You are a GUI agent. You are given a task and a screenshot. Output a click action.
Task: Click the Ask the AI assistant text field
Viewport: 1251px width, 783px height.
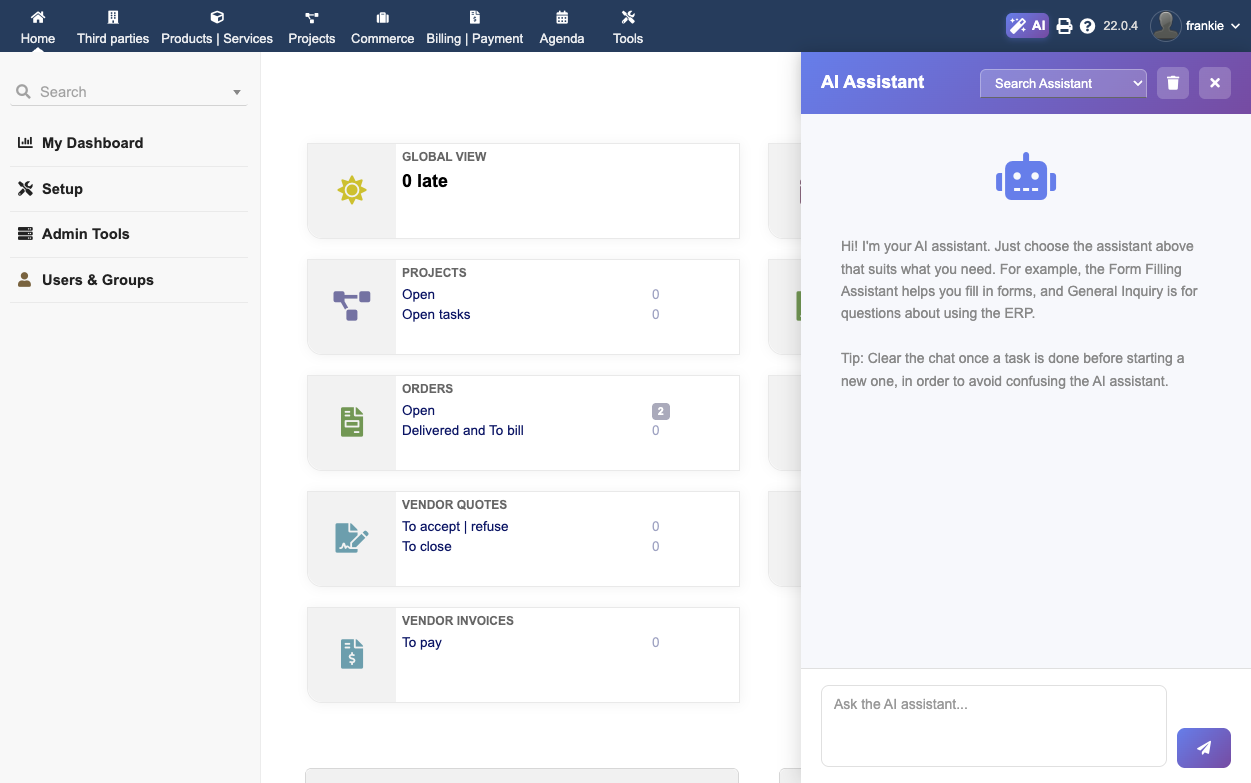pyautogui.click(x=993, y=725)
